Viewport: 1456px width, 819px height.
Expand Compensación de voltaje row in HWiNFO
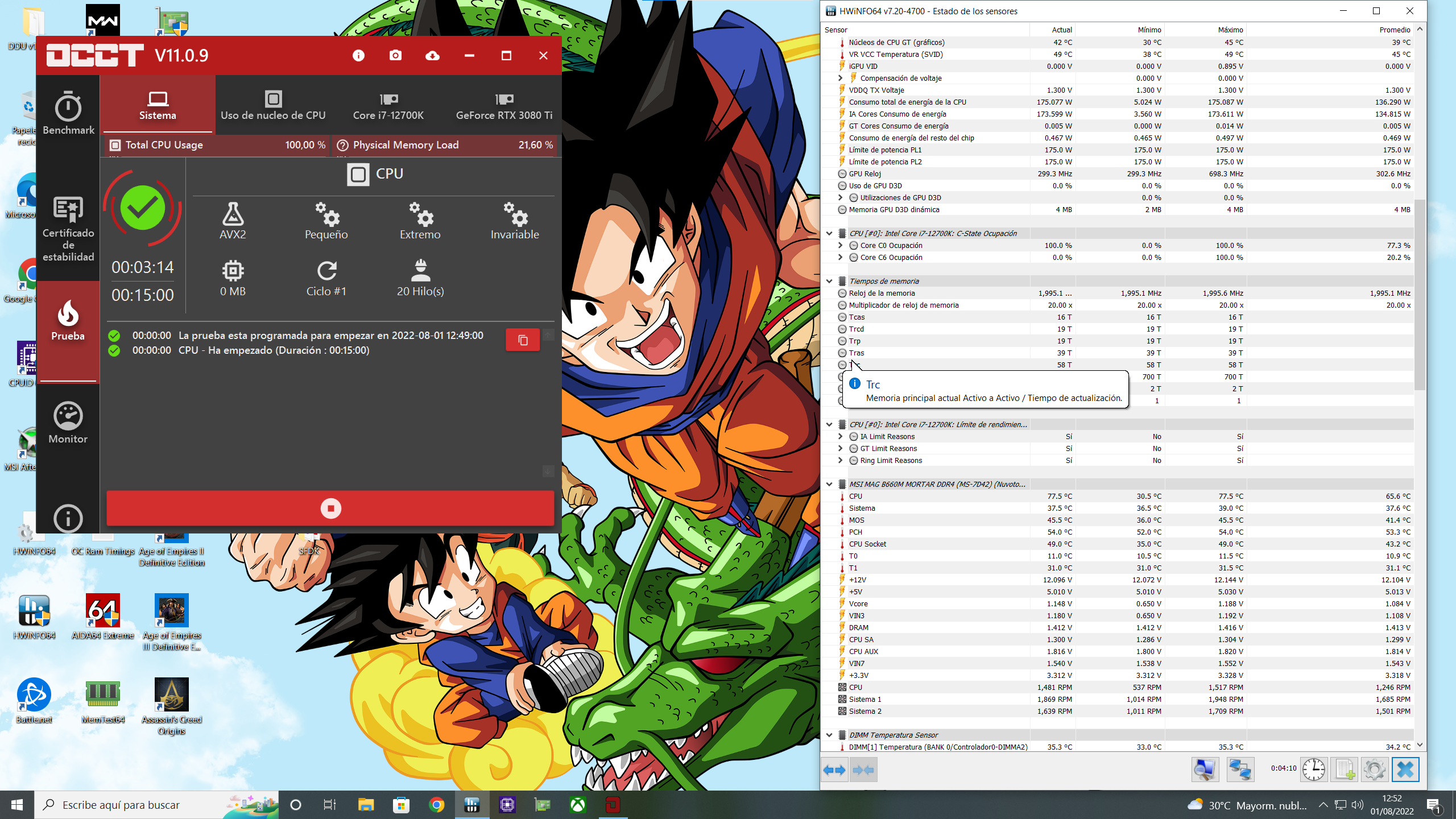point(840,78)
